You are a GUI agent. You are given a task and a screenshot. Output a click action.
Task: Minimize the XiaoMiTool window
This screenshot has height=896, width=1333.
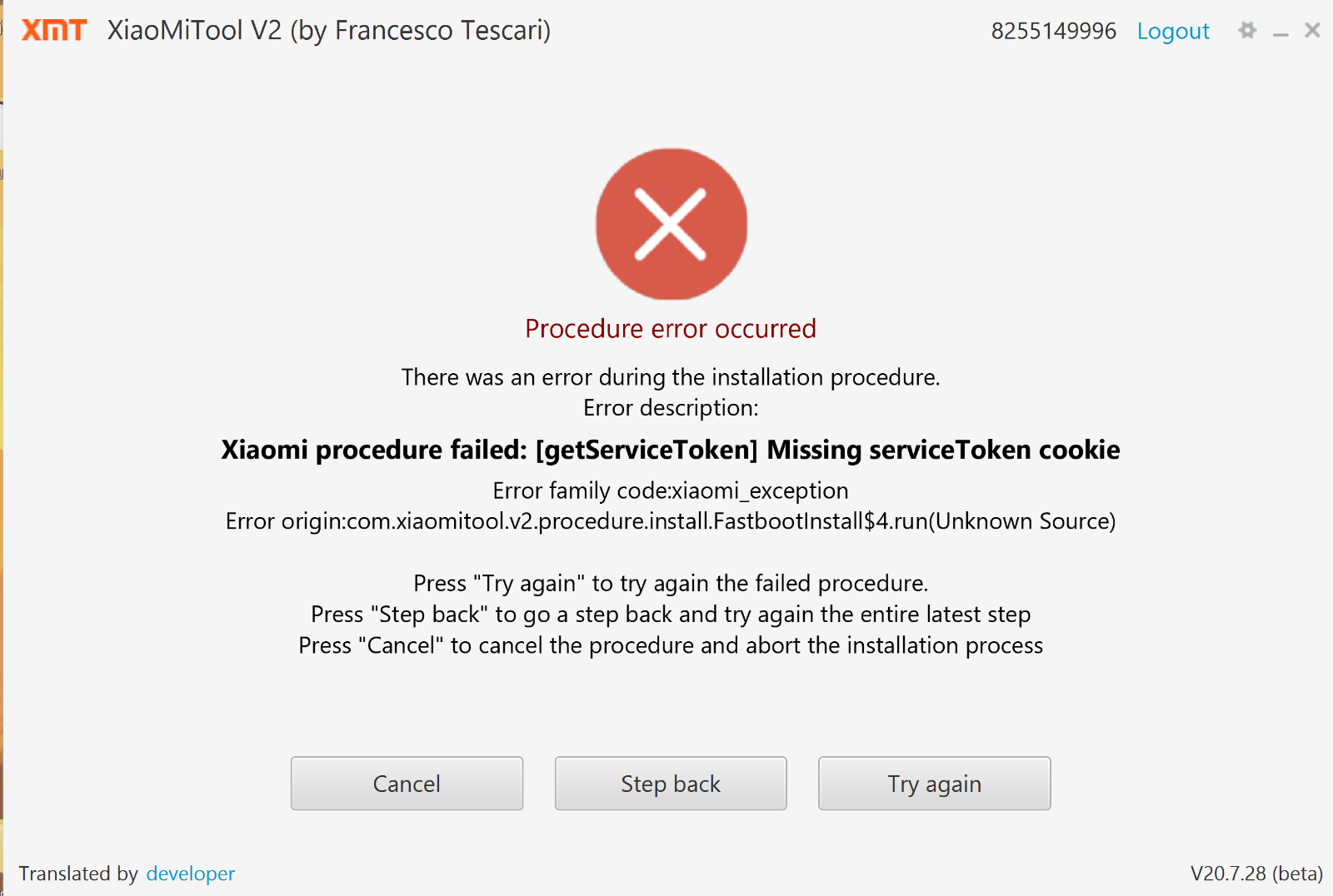(x=1281, y=33)
